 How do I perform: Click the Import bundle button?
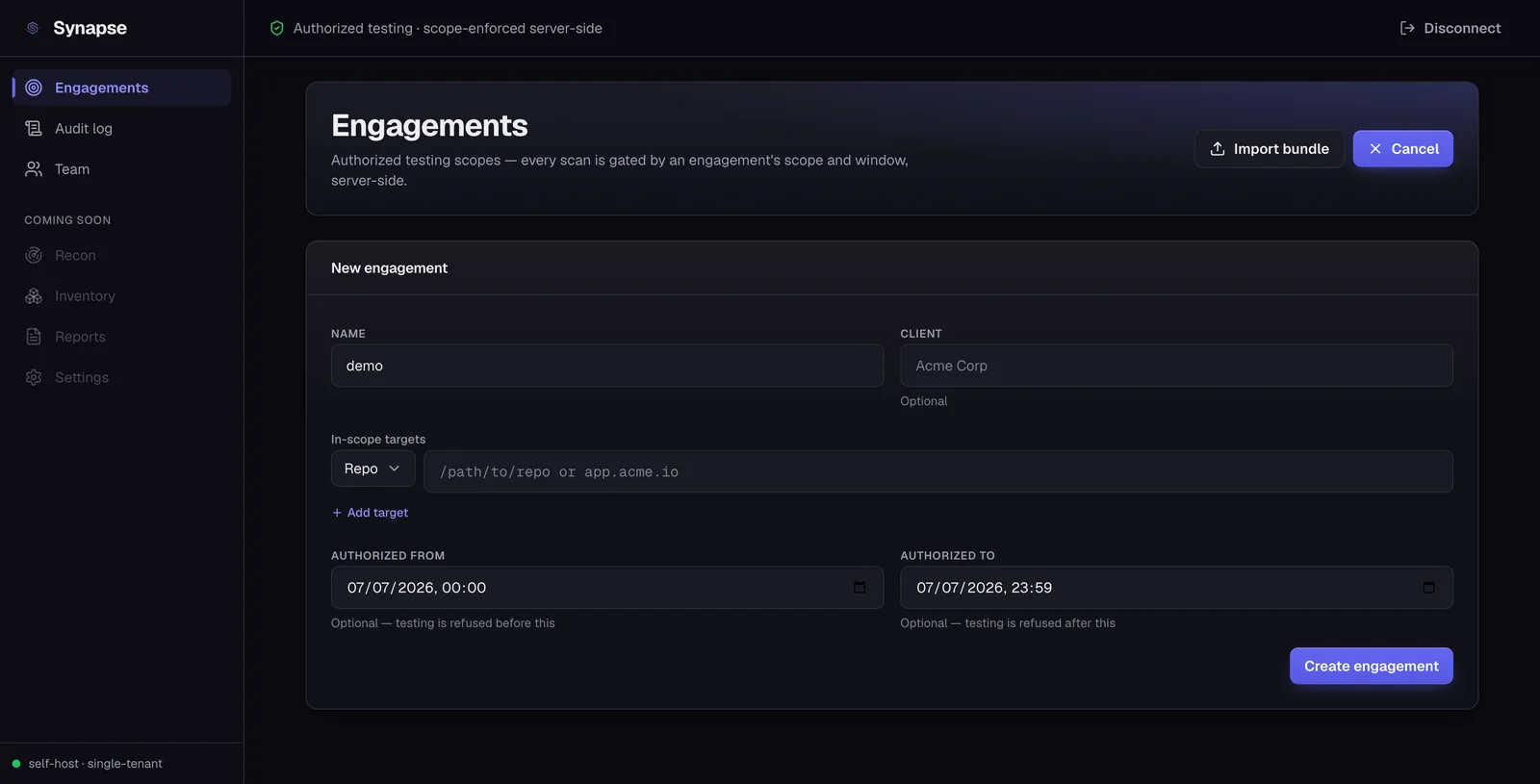pos(1270,148)
